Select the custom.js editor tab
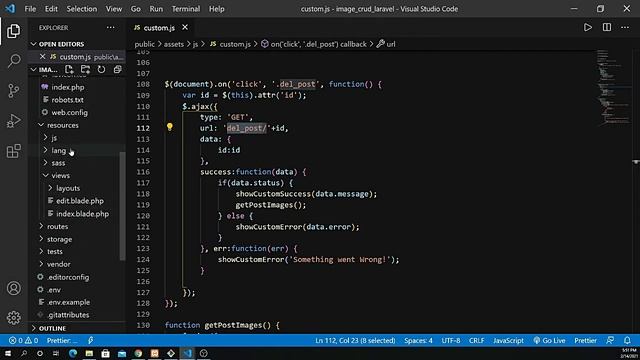The image size is (640, 360). 159,27
